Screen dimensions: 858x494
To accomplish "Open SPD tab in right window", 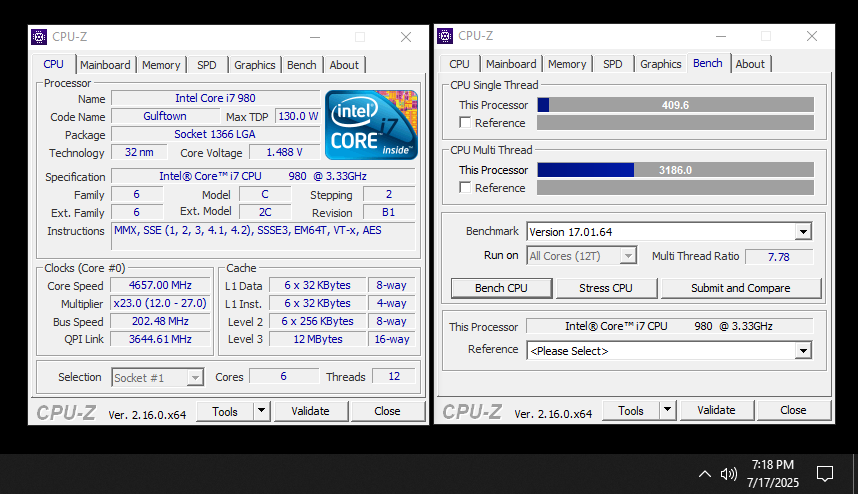I will [x=612, y=63].
